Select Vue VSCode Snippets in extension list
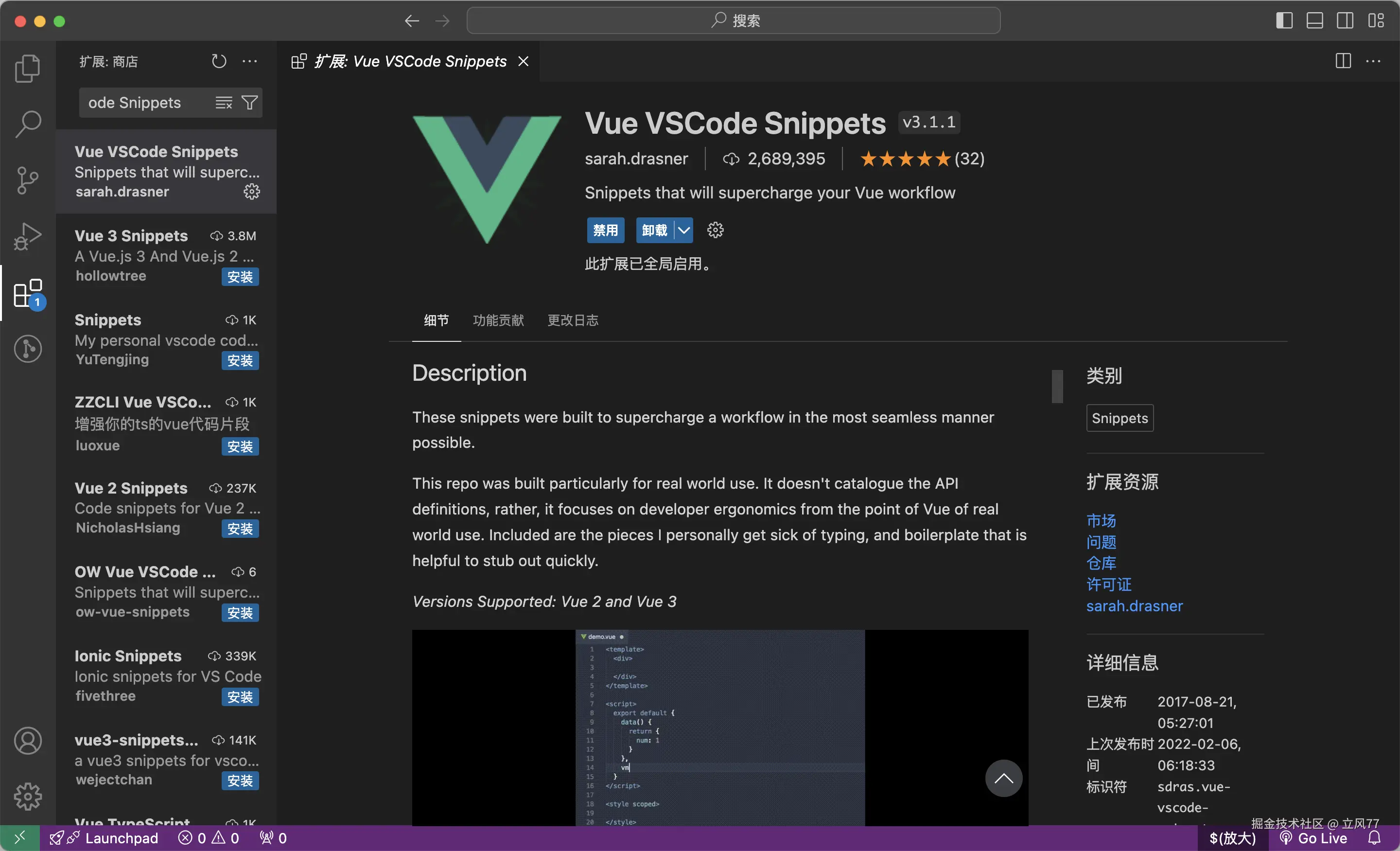Screen dimensions: 1400x851 pos(166,171)
